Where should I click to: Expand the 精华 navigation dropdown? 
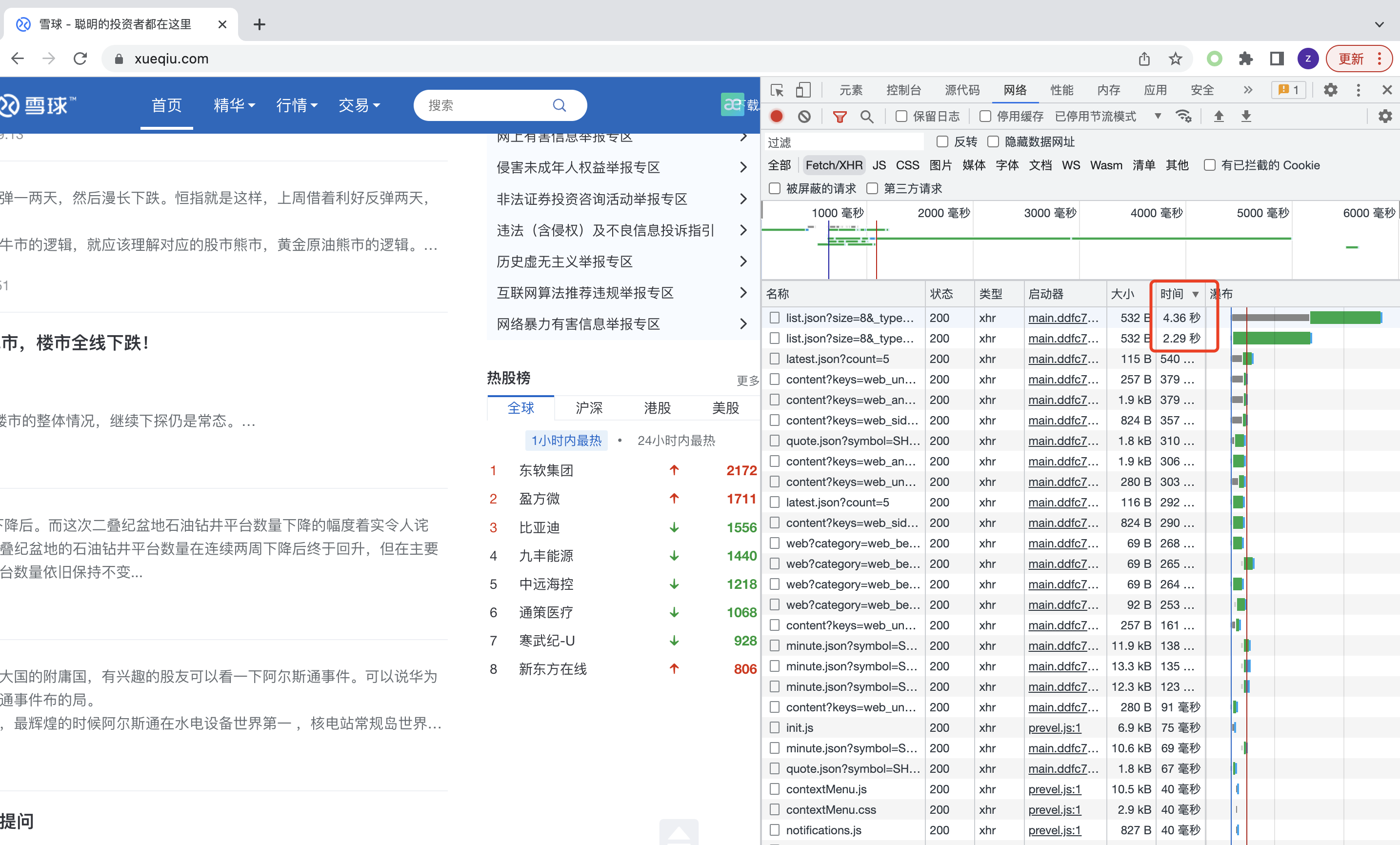[234, 105]
